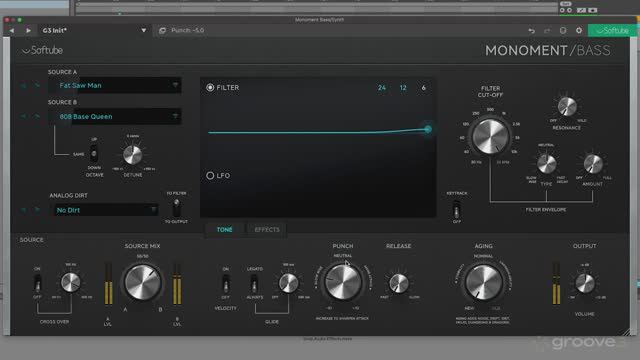Click the output Volume knob

[584, 283]
